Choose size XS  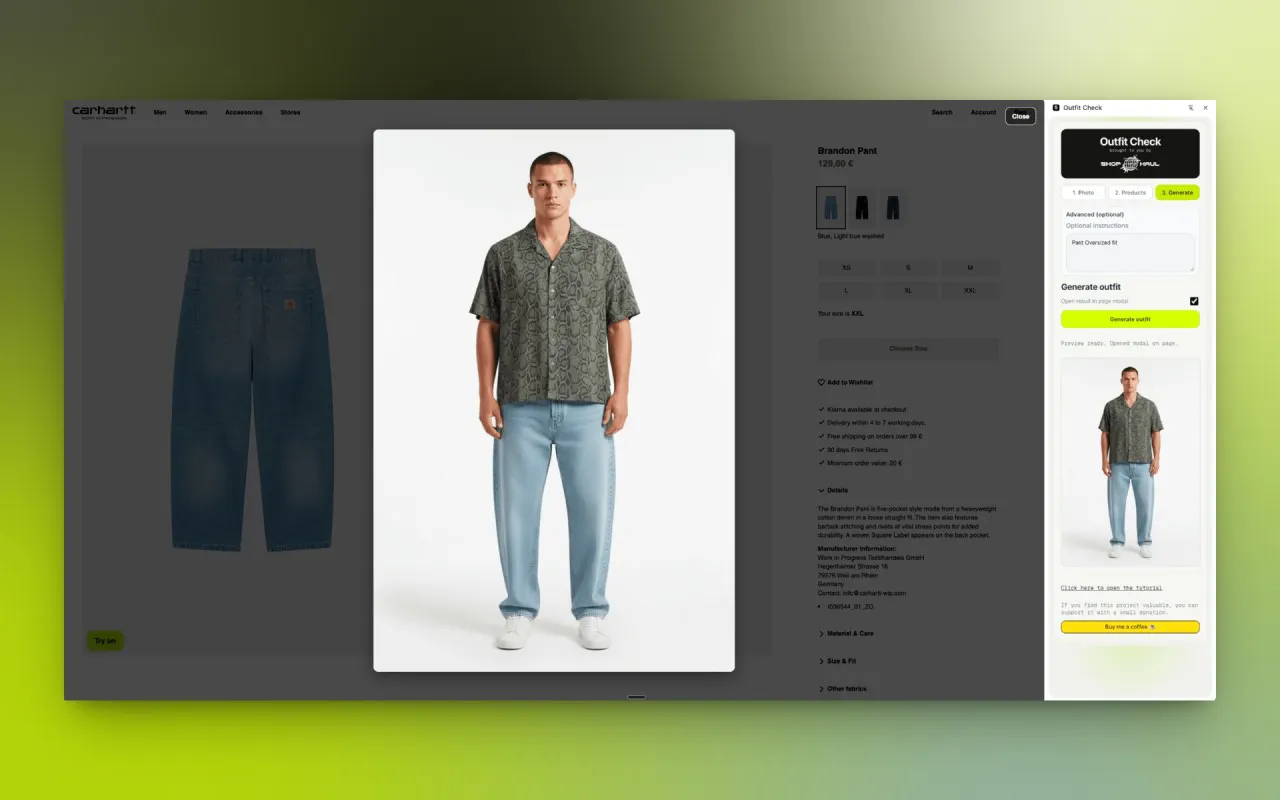point(847,268)
